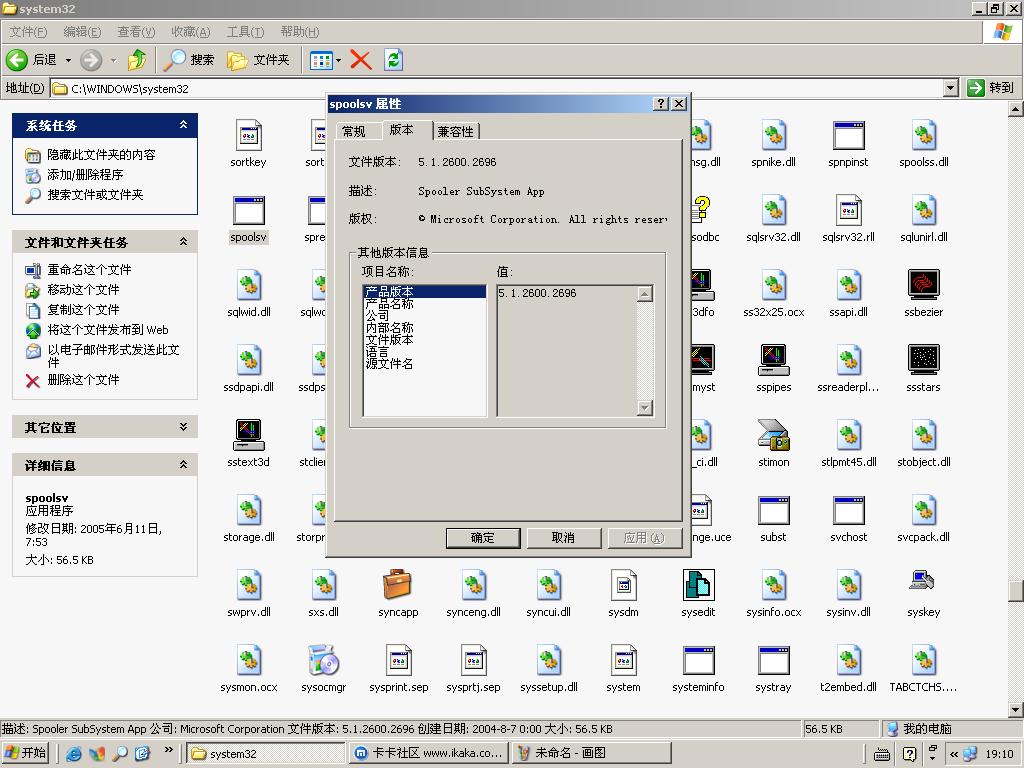Select 公司 in the item name list
Screen dimensions: 1024x768
(377, 316)
